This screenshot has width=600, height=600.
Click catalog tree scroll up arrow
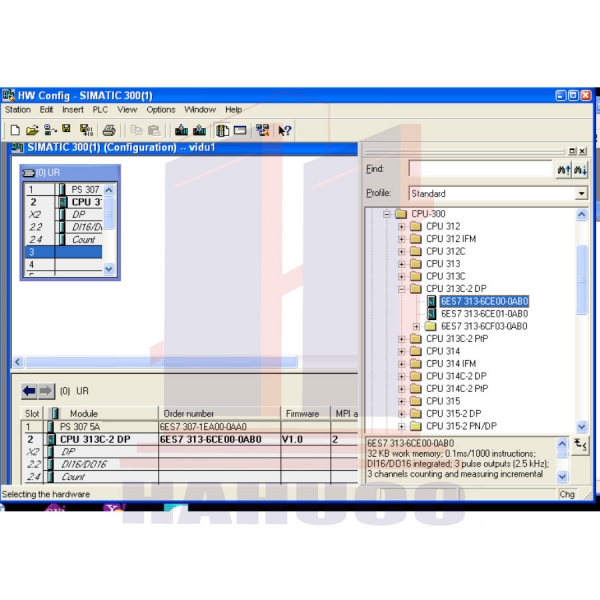click(582, 214)
